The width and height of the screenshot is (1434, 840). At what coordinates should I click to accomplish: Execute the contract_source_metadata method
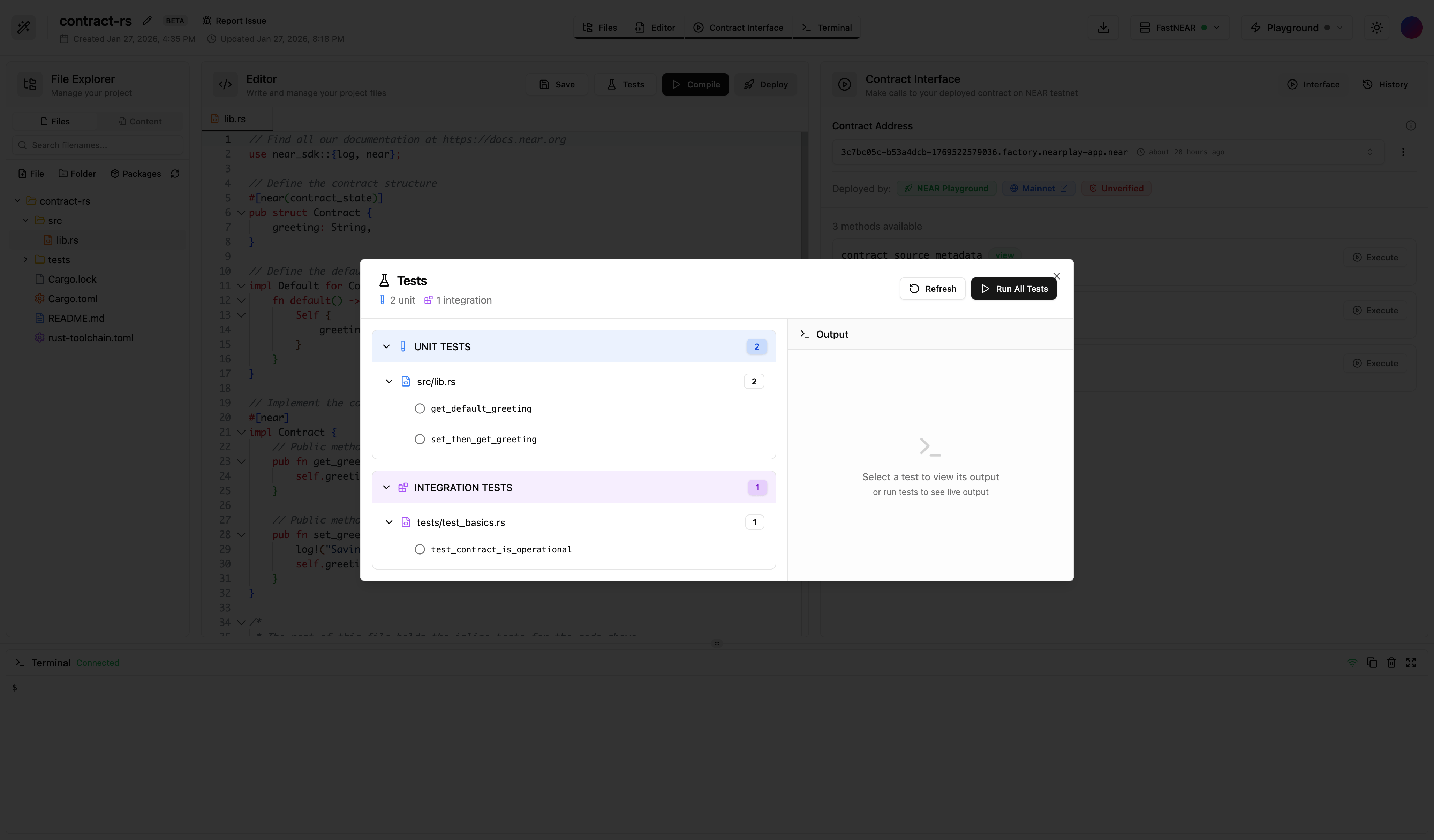click(x=1375, y=257)
